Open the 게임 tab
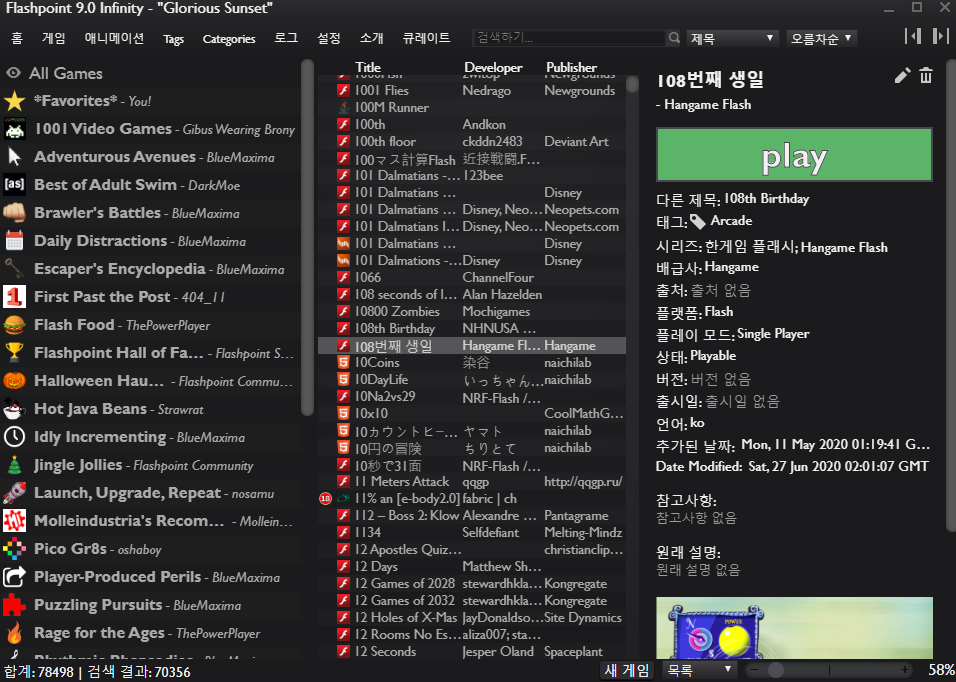The image size is (956, 682). [54, 38]
